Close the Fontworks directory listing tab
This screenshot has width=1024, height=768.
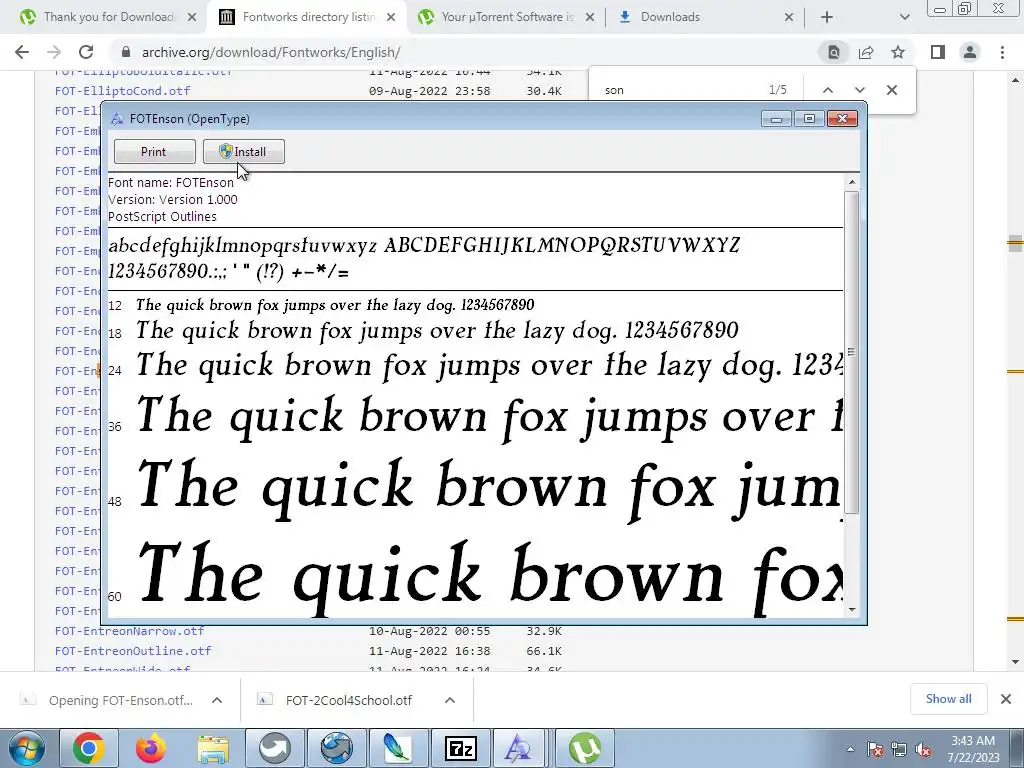(x=391, y=18)
